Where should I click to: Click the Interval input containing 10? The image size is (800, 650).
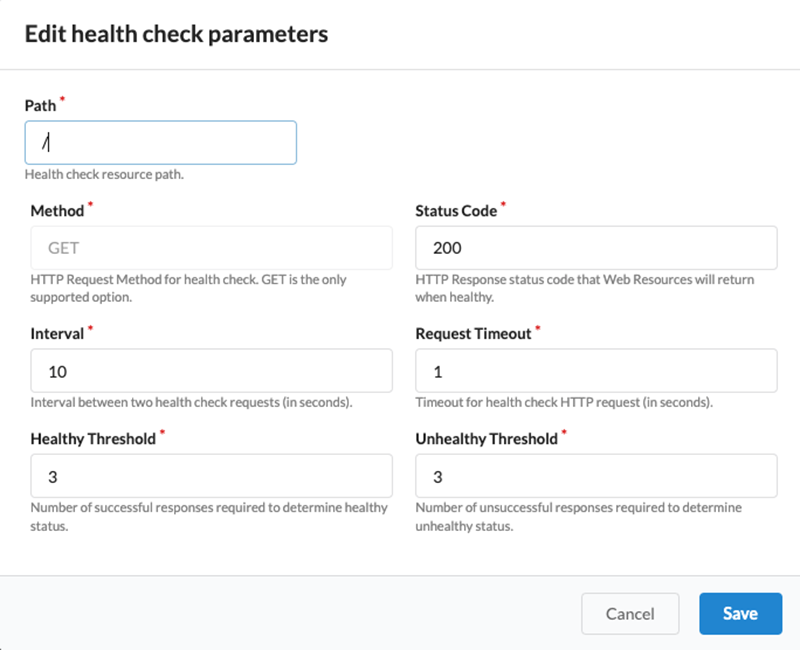pyautogui.click(x=211, y=371)
